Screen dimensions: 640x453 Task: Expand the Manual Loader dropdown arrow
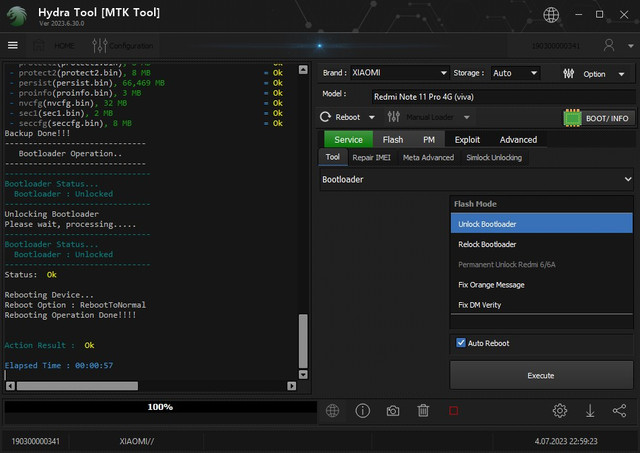click(x=467, y=118)
